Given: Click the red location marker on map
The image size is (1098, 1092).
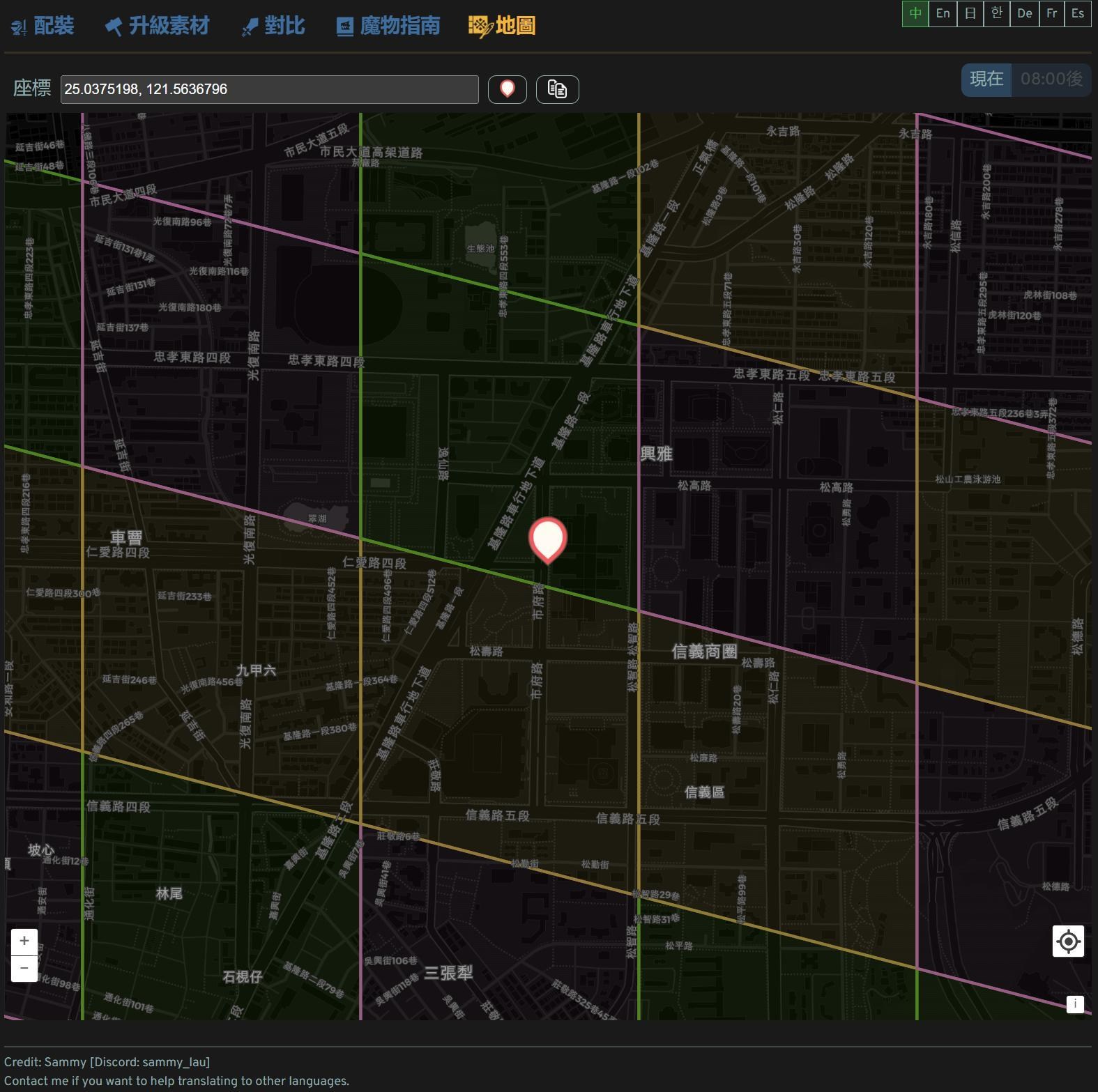Looking at the screenshot, I should (x=547, y=539).
